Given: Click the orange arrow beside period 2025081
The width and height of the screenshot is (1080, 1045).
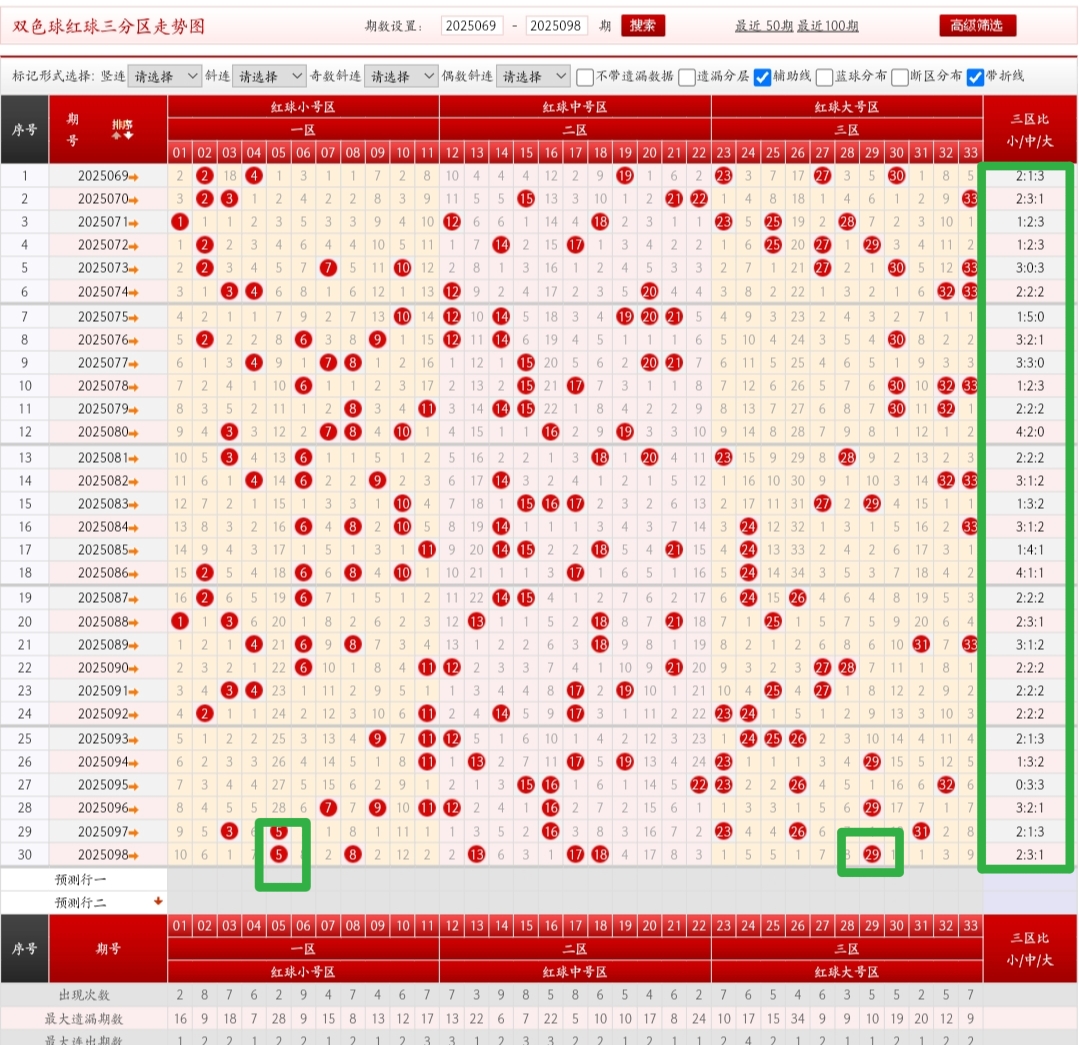Looking at the screenshot, I should 134,459.
